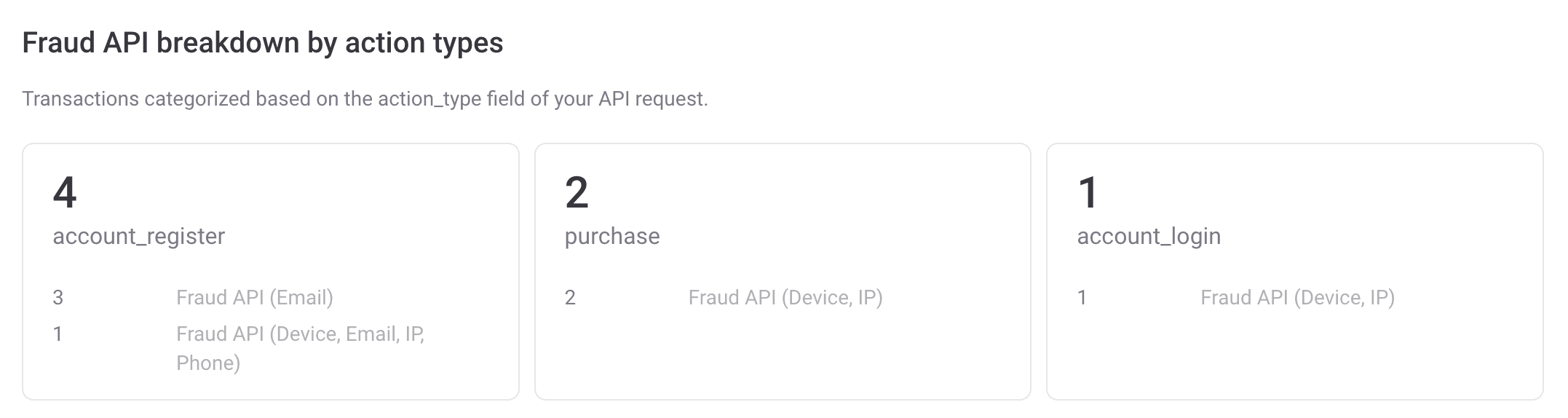Open the account_login card
The height and width of the screenshot is (418, 1568).
[x=1294, y=272]
